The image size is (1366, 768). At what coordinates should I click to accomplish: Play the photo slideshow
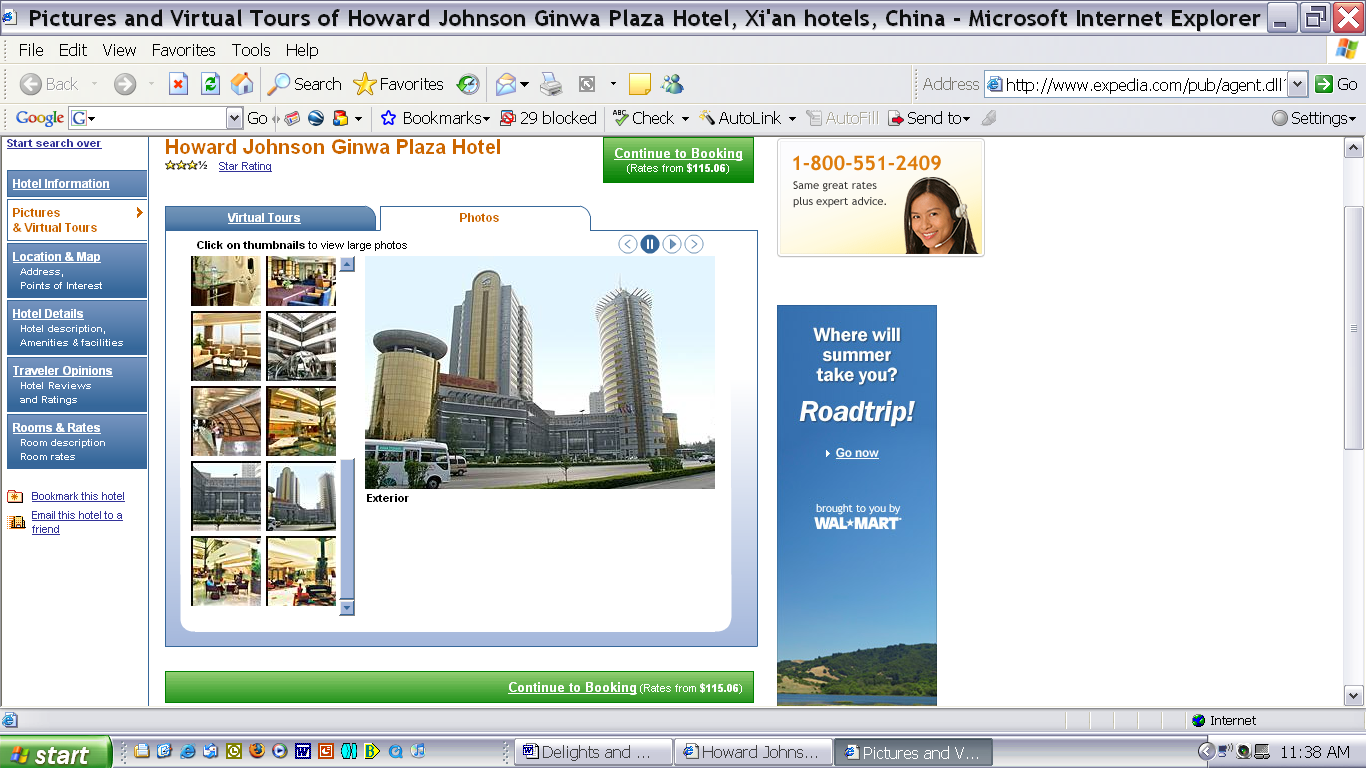[672, 244]
